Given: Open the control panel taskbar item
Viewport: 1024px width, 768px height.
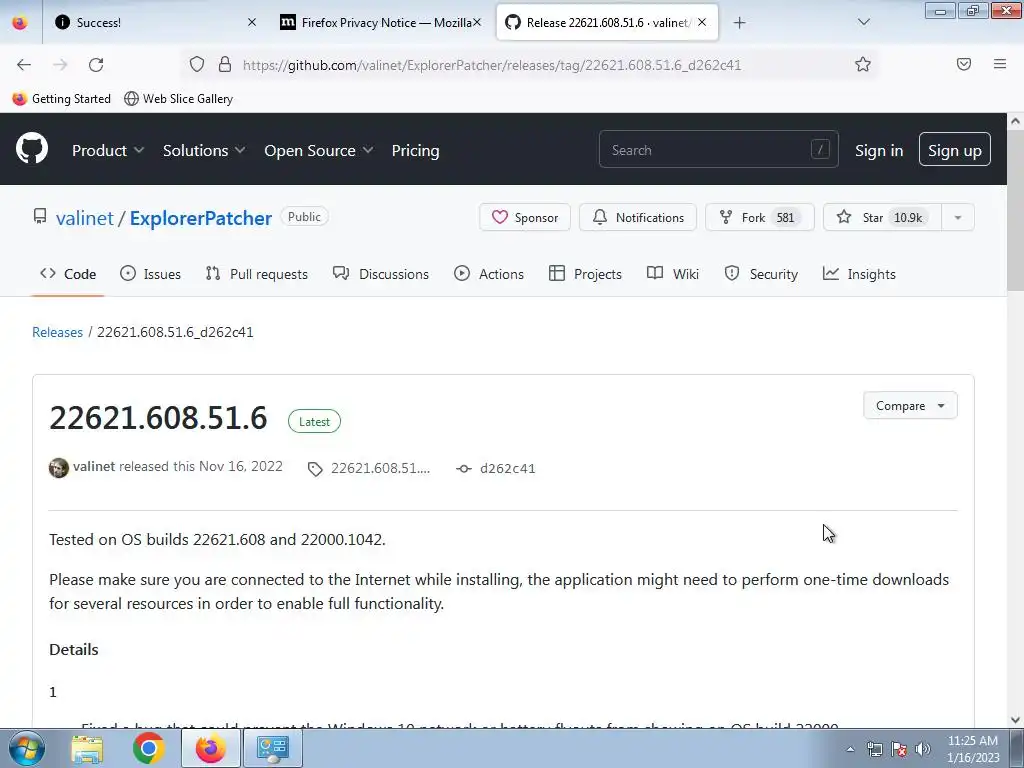Looking at the screenshot, I should [272, 748].
